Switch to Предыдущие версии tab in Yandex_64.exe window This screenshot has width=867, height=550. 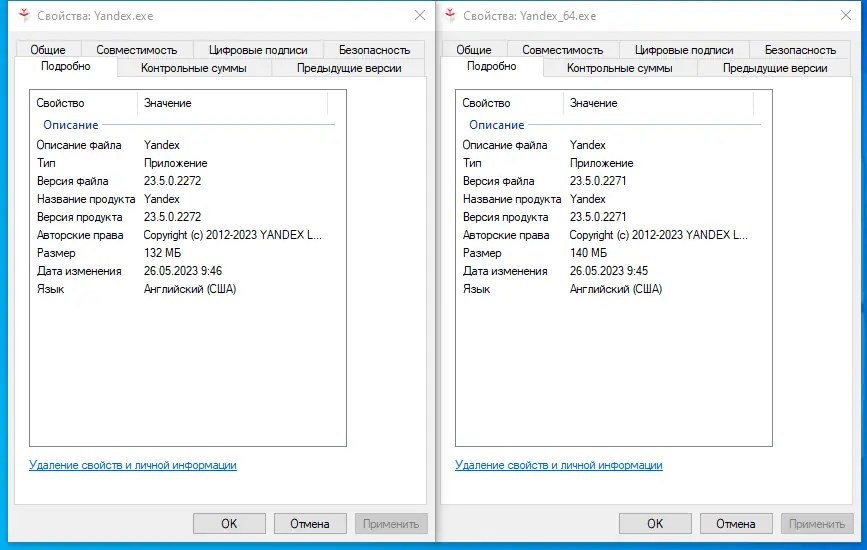tap(775, 68)
